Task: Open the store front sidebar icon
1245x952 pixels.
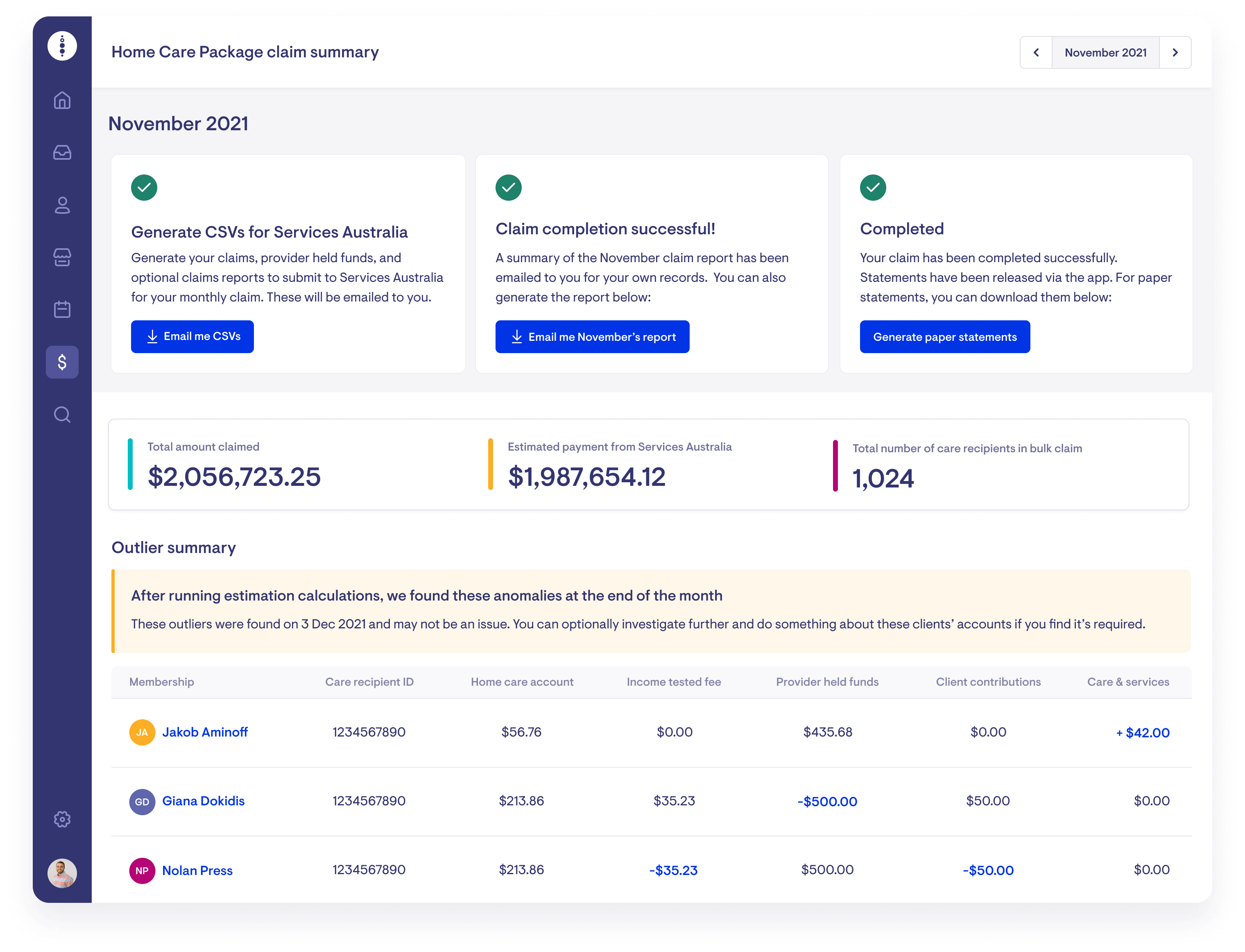Action: tap(62, 257)
